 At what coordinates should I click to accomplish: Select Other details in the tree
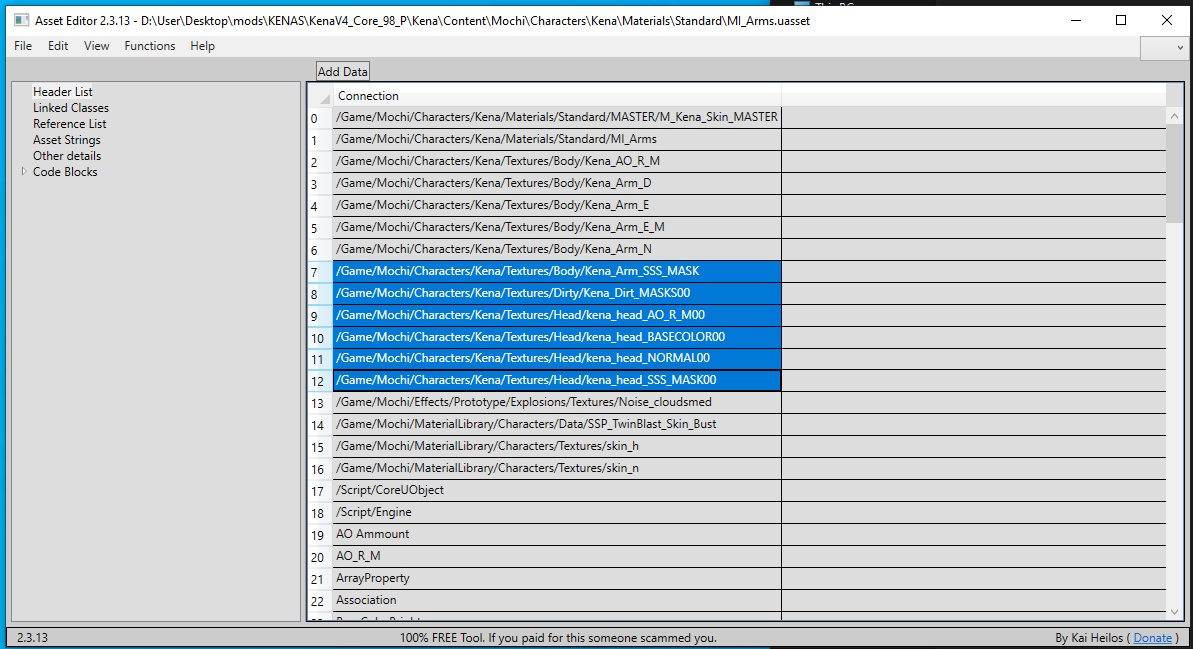point(67,156)
